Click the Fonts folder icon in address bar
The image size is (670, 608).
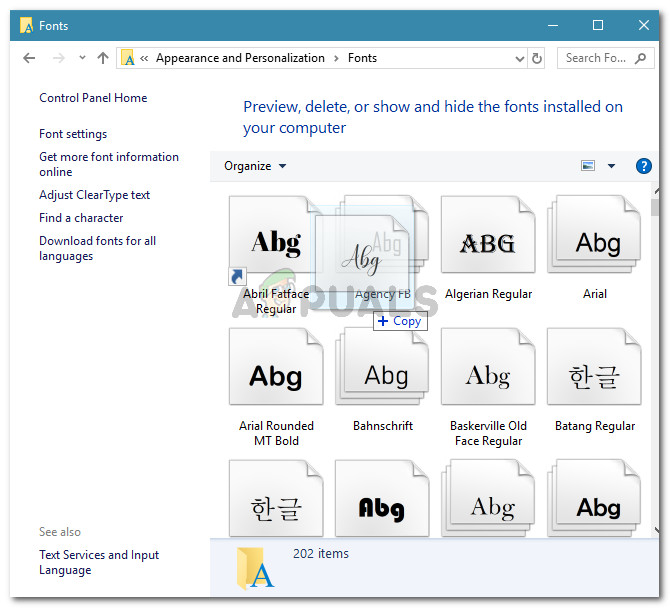(x=128, y=58)
